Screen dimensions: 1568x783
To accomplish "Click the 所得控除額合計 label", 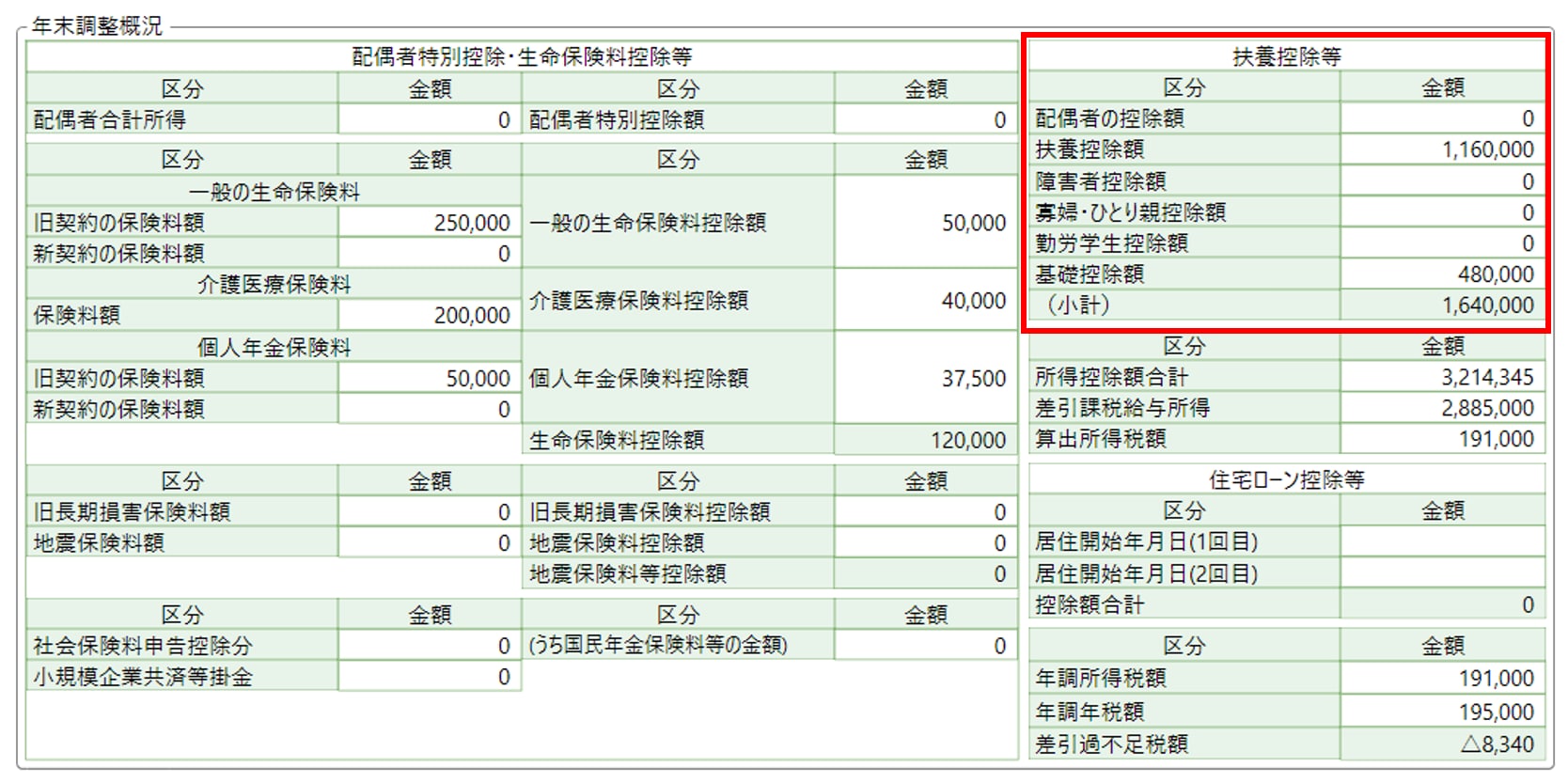I will 1112,377.
